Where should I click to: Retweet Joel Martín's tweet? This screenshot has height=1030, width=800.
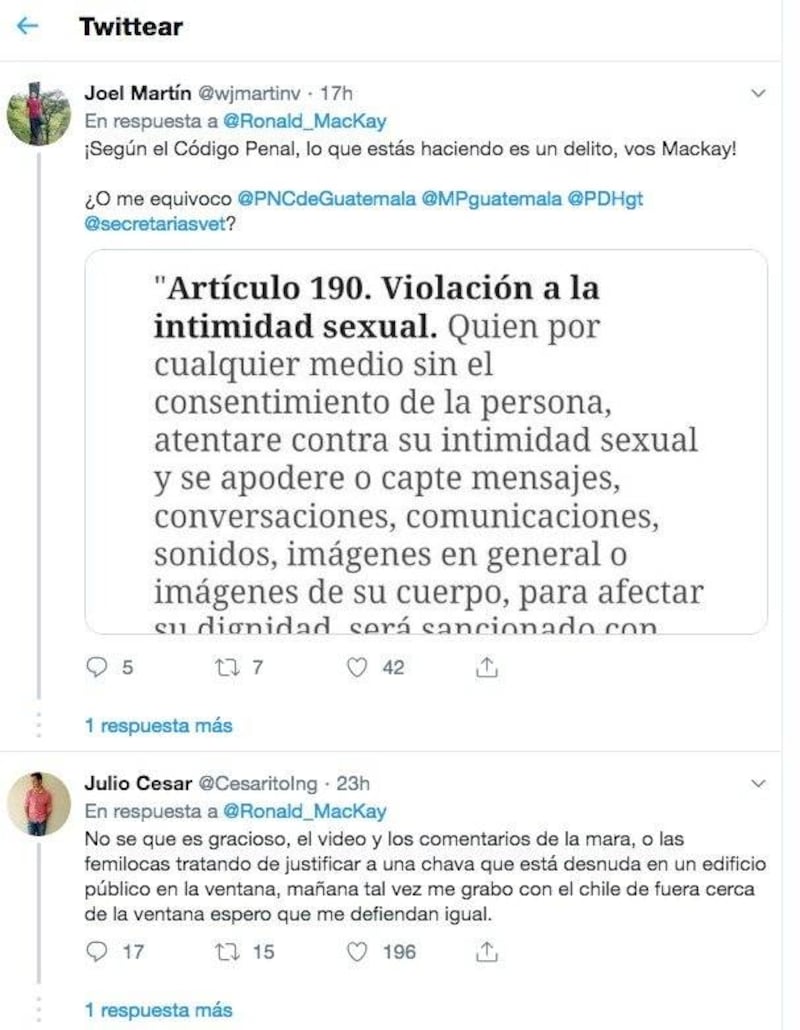point(227,667)
